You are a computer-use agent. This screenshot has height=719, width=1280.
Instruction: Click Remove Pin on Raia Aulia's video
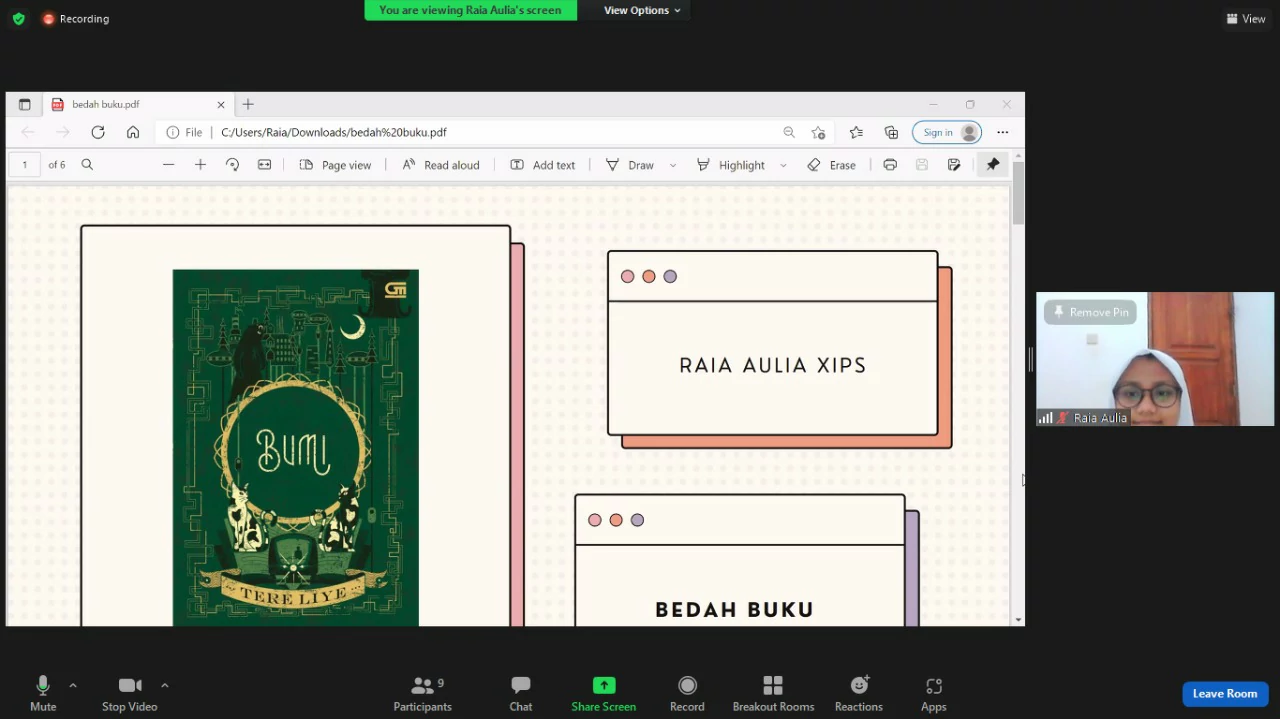coord(1090,312)
